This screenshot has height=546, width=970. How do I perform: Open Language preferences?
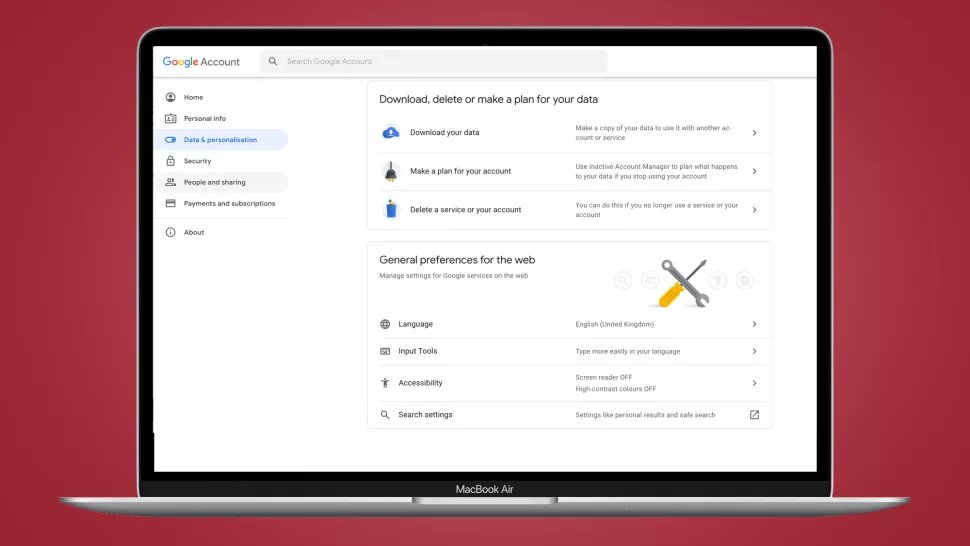pos(570,324)
